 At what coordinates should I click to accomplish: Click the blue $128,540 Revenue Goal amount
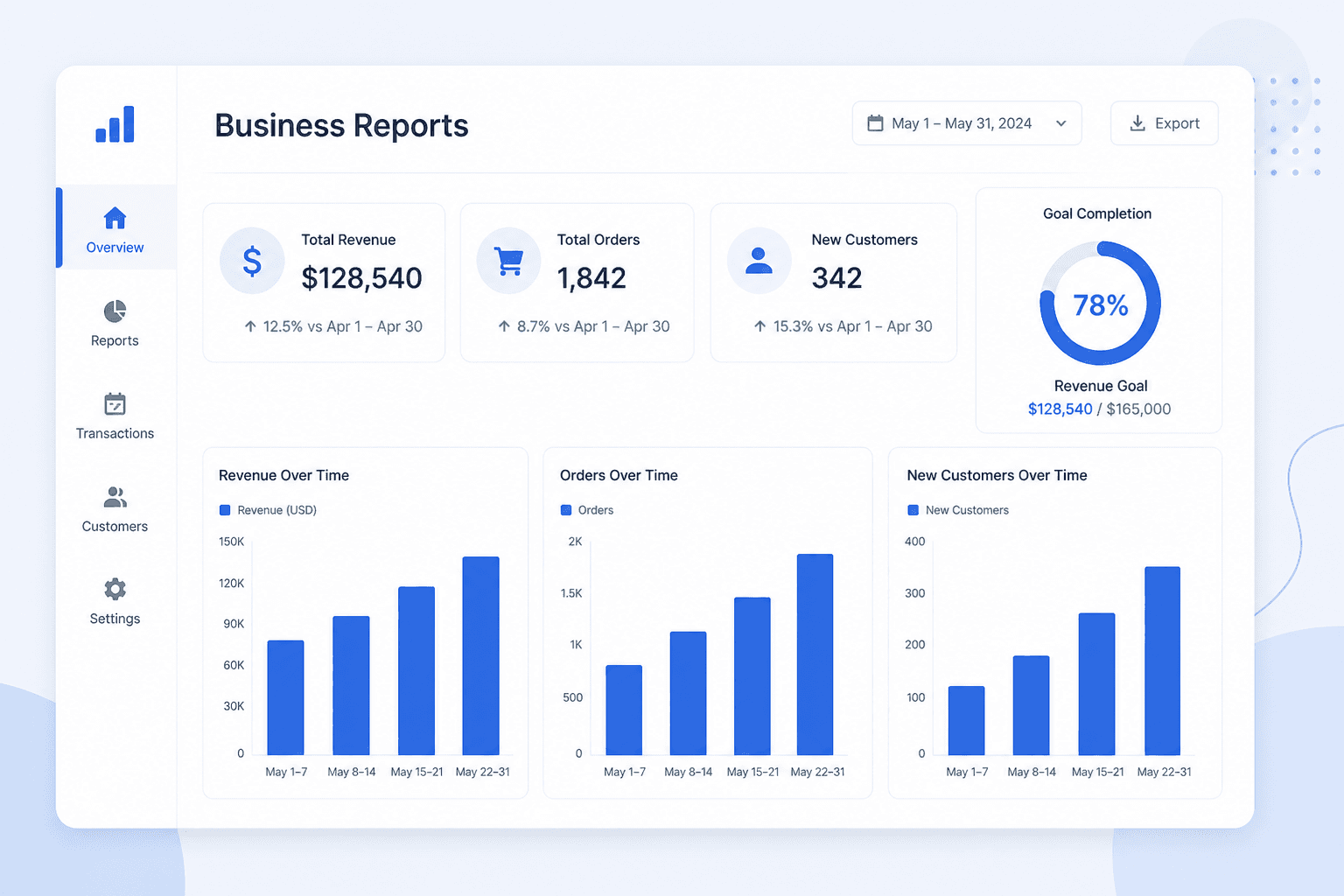pos(1060,409)
